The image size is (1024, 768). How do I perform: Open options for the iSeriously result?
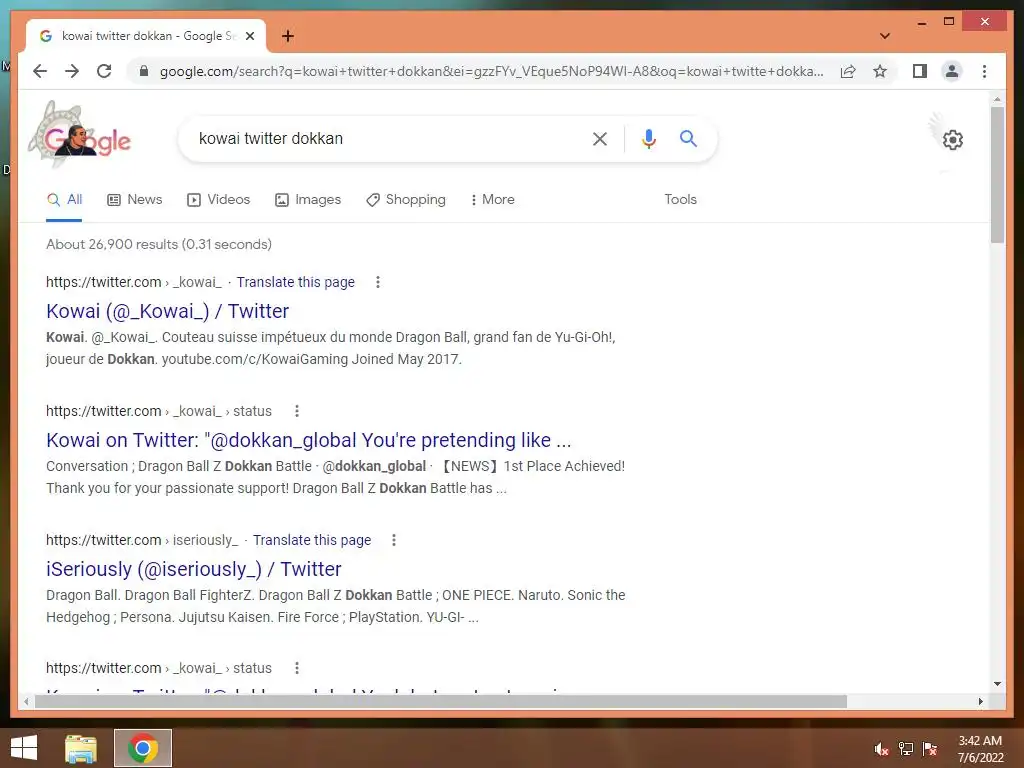[394, 540]
